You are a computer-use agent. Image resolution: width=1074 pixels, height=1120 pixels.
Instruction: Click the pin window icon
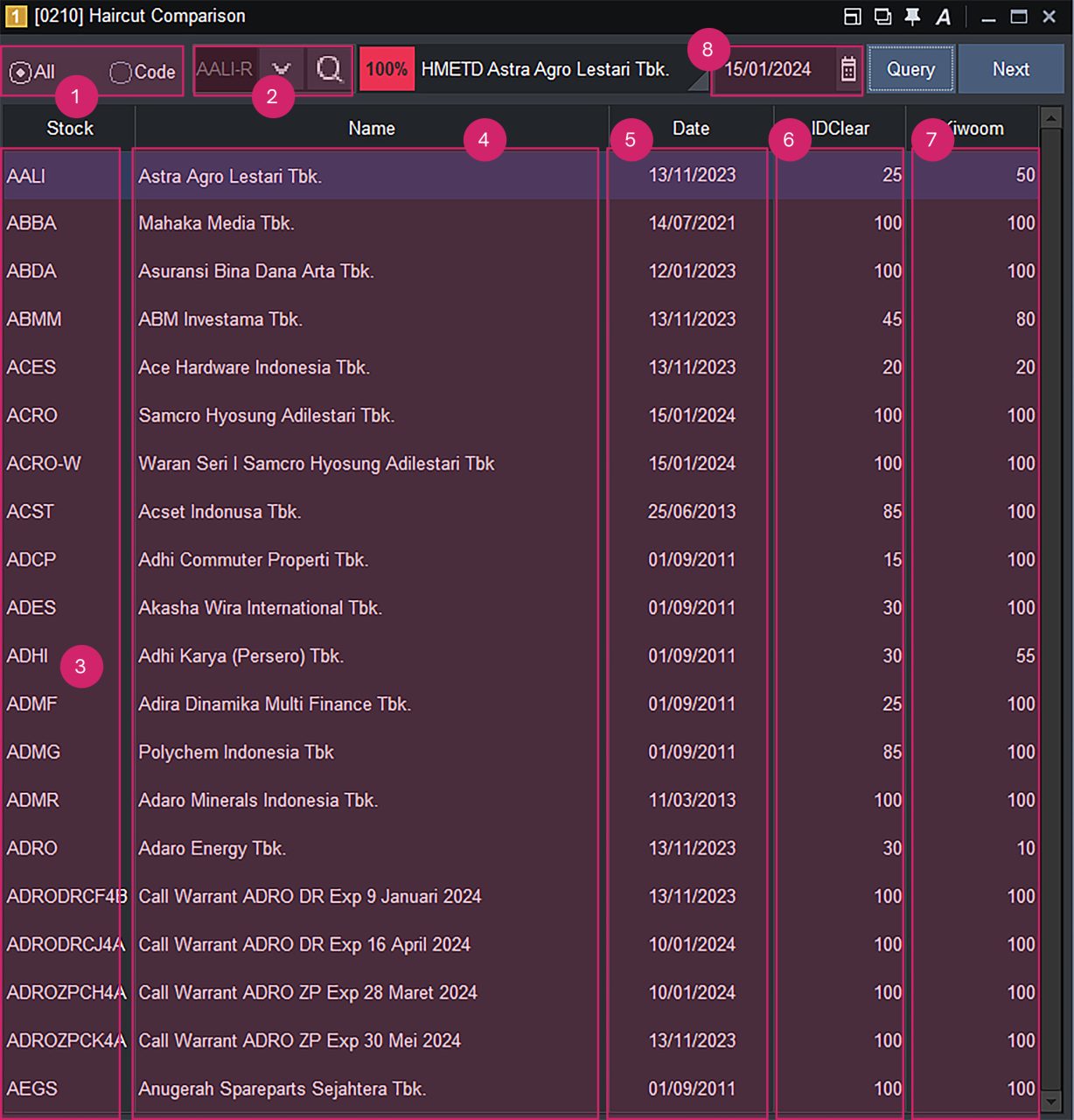tap(912, 17)
